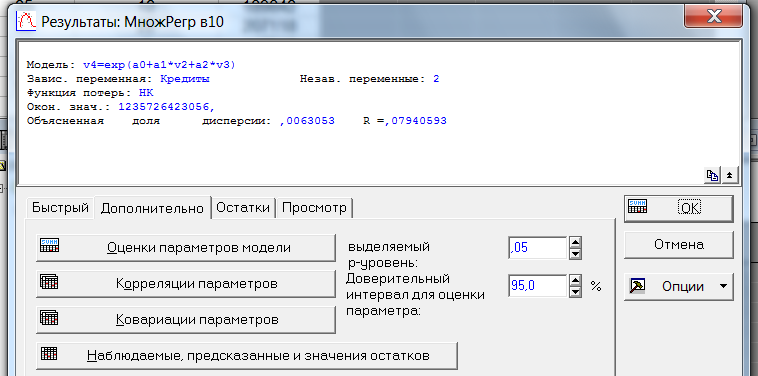Click the loss function value НК
Viewport: 758px width, 376px height.
click(x=146, y=93)
